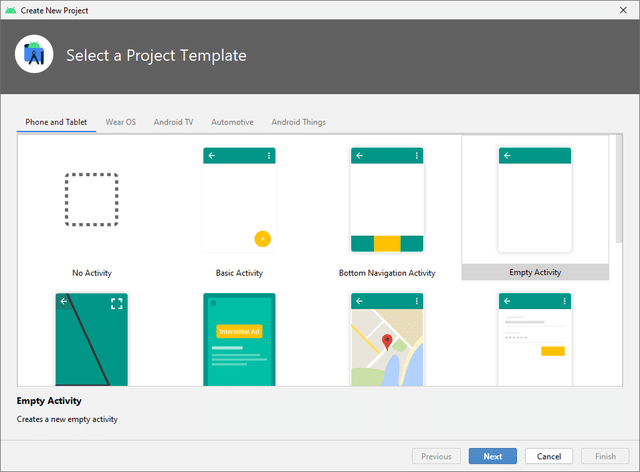
Task: Click the fullscreen expand icon in Fullscreen template
Action: point(117,303)
